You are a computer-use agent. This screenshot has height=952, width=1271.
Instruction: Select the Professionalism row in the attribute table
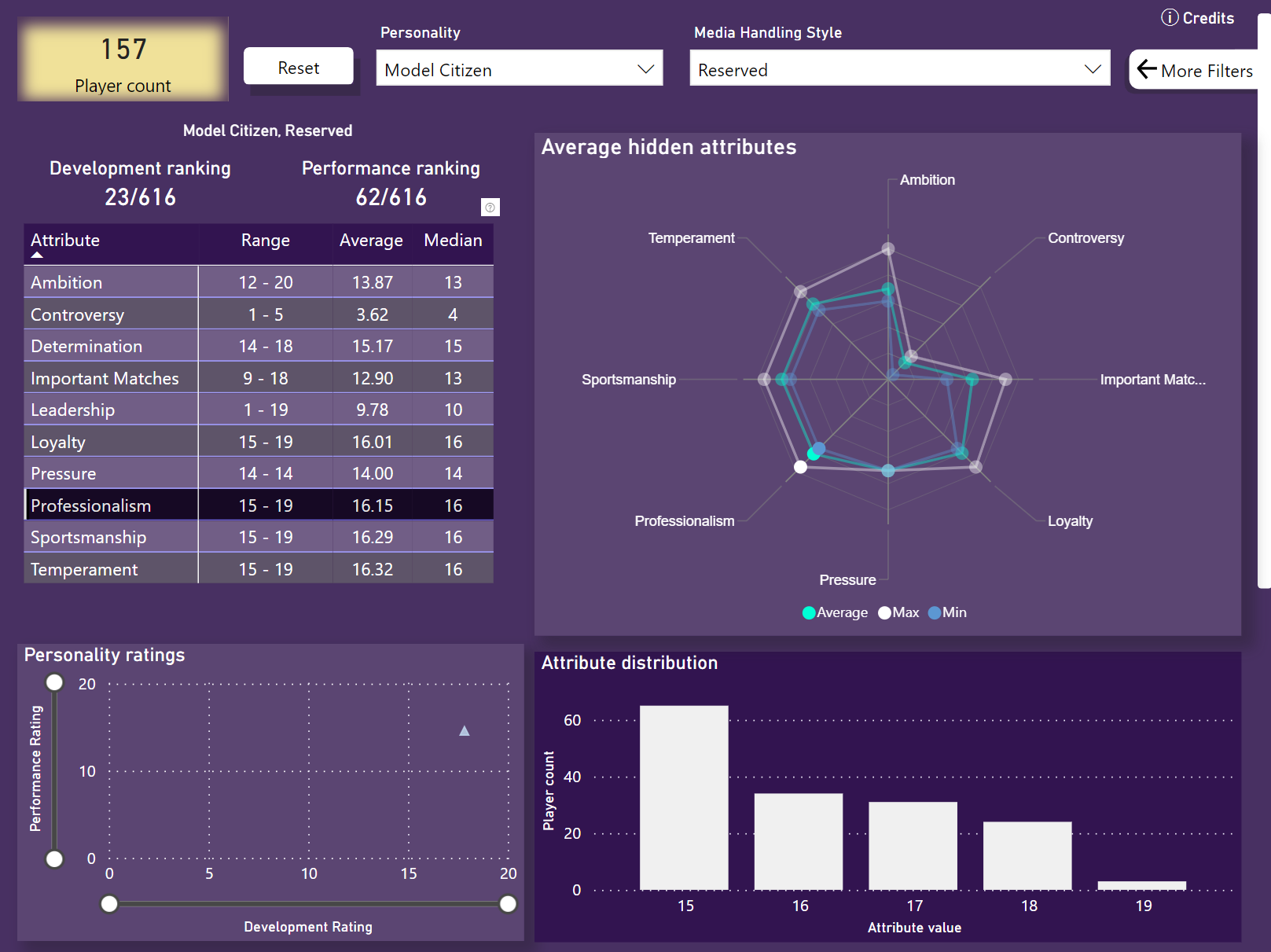pos(91,505)
